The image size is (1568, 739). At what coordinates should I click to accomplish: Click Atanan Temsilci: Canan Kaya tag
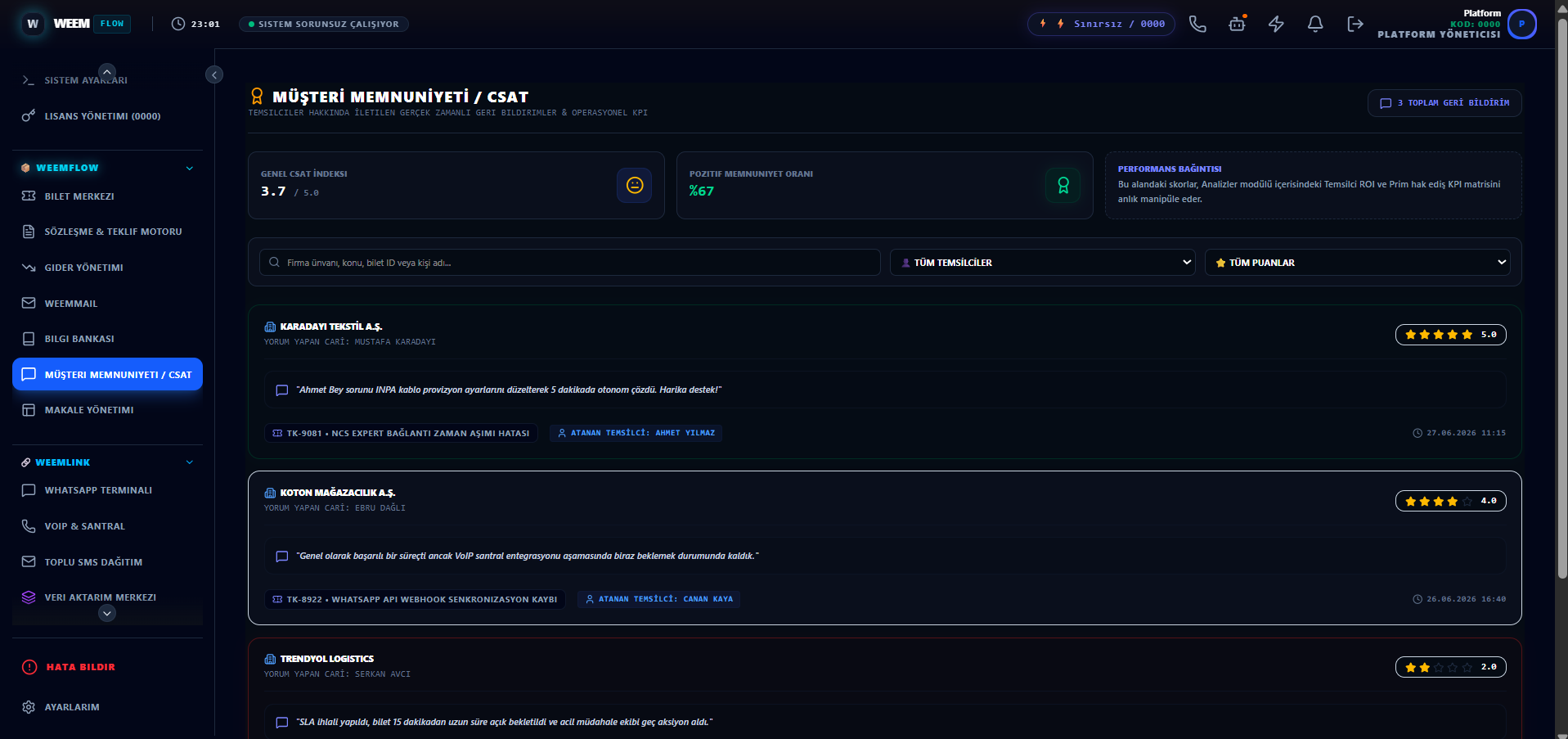658,599
